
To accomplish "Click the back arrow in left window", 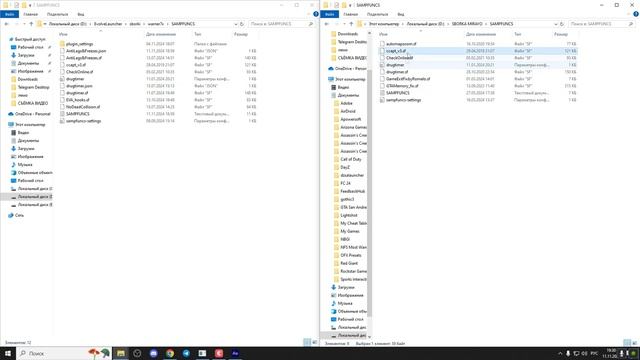I will [x=7, y=24].
